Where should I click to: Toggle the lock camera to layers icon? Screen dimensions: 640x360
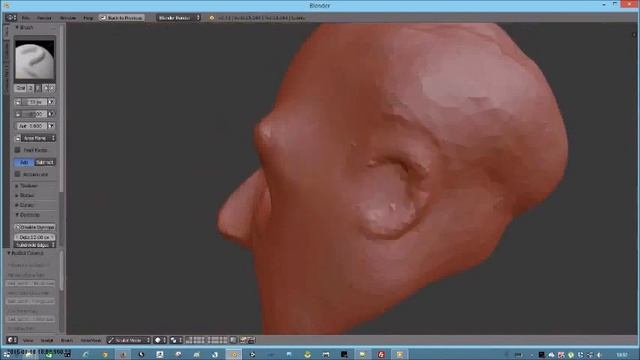[233, 340]
